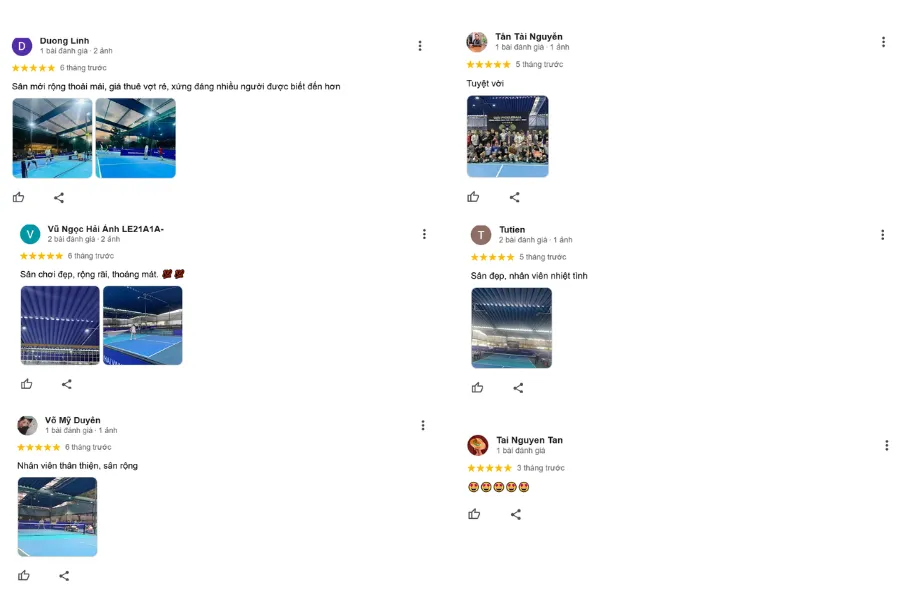The image size is (900, 600).
Task: Open more options for Duong Linh's review
Action: point(420,45)
